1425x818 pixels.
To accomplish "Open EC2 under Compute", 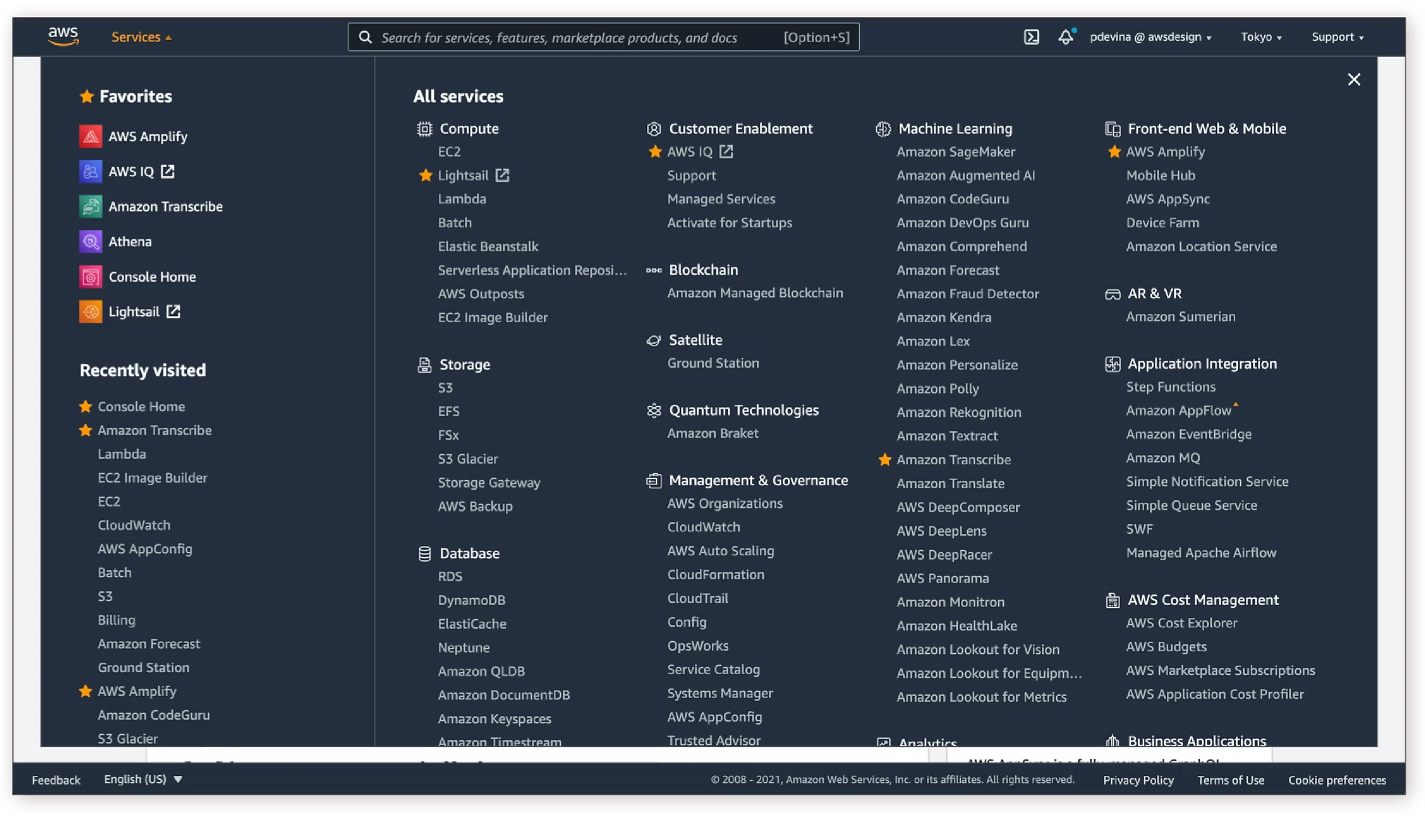I will pos(449,152).
